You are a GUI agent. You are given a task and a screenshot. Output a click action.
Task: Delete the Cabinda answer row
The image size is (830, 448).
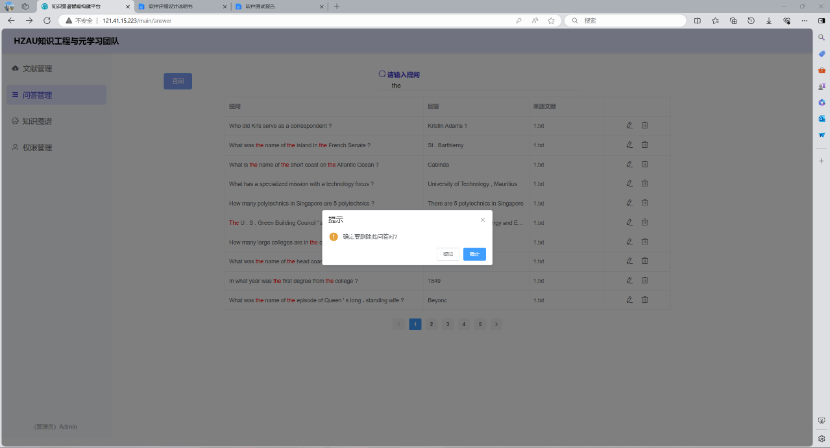[645, 164]
